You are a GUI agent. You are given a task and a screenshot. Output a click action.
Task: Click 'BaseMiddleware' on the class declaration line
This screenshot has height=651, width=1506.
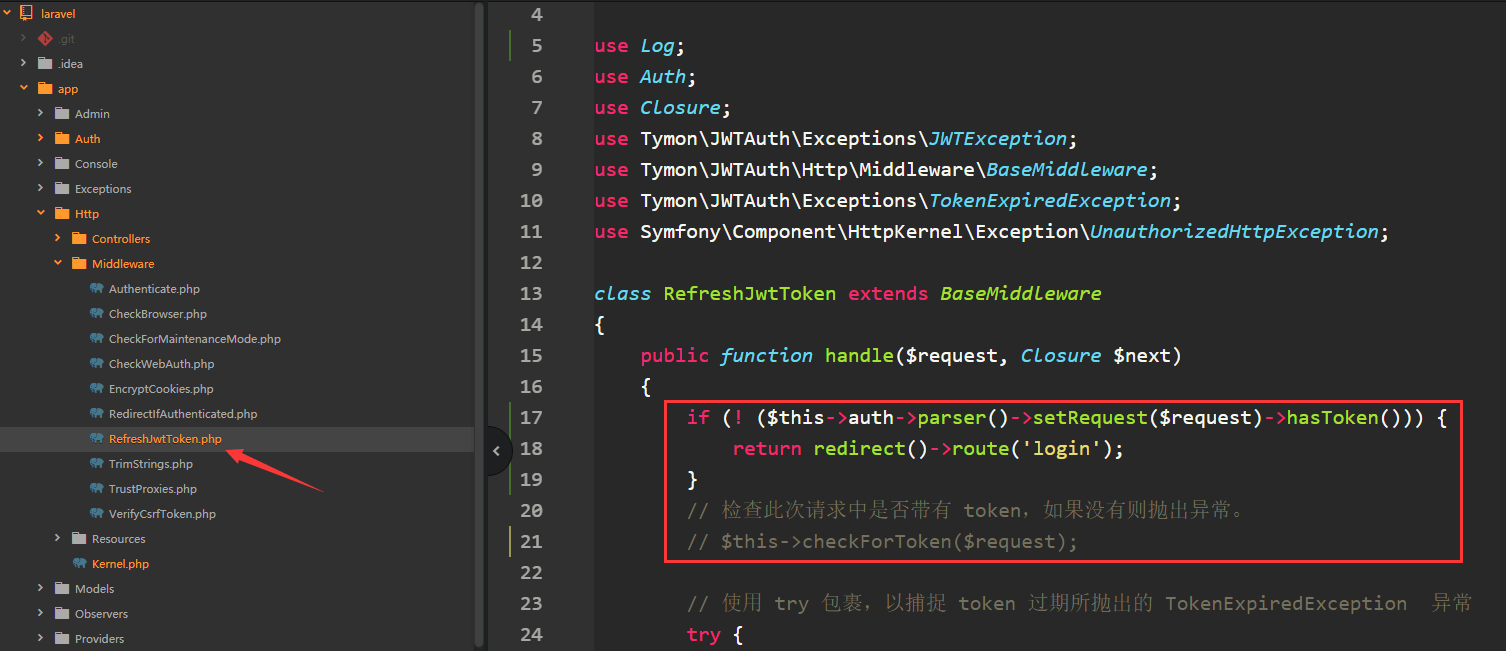click(x=1020, y=293)
